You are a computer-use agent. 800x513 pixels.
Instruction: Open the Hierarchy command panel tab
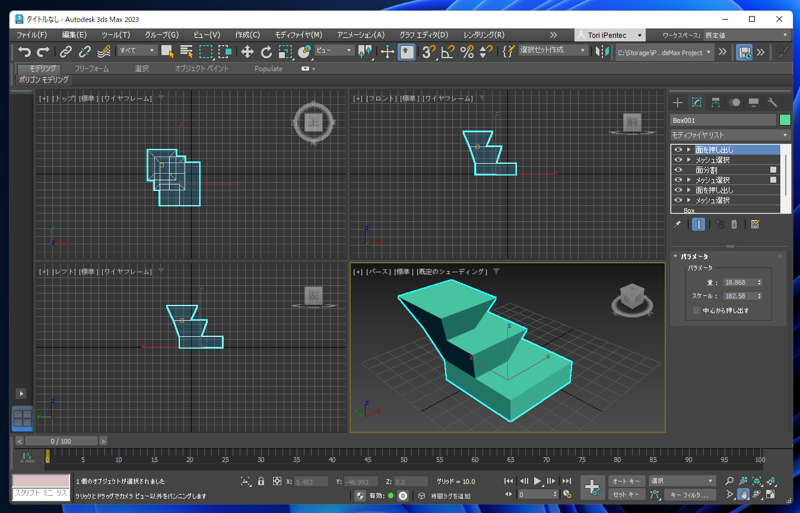coord(715,103)
